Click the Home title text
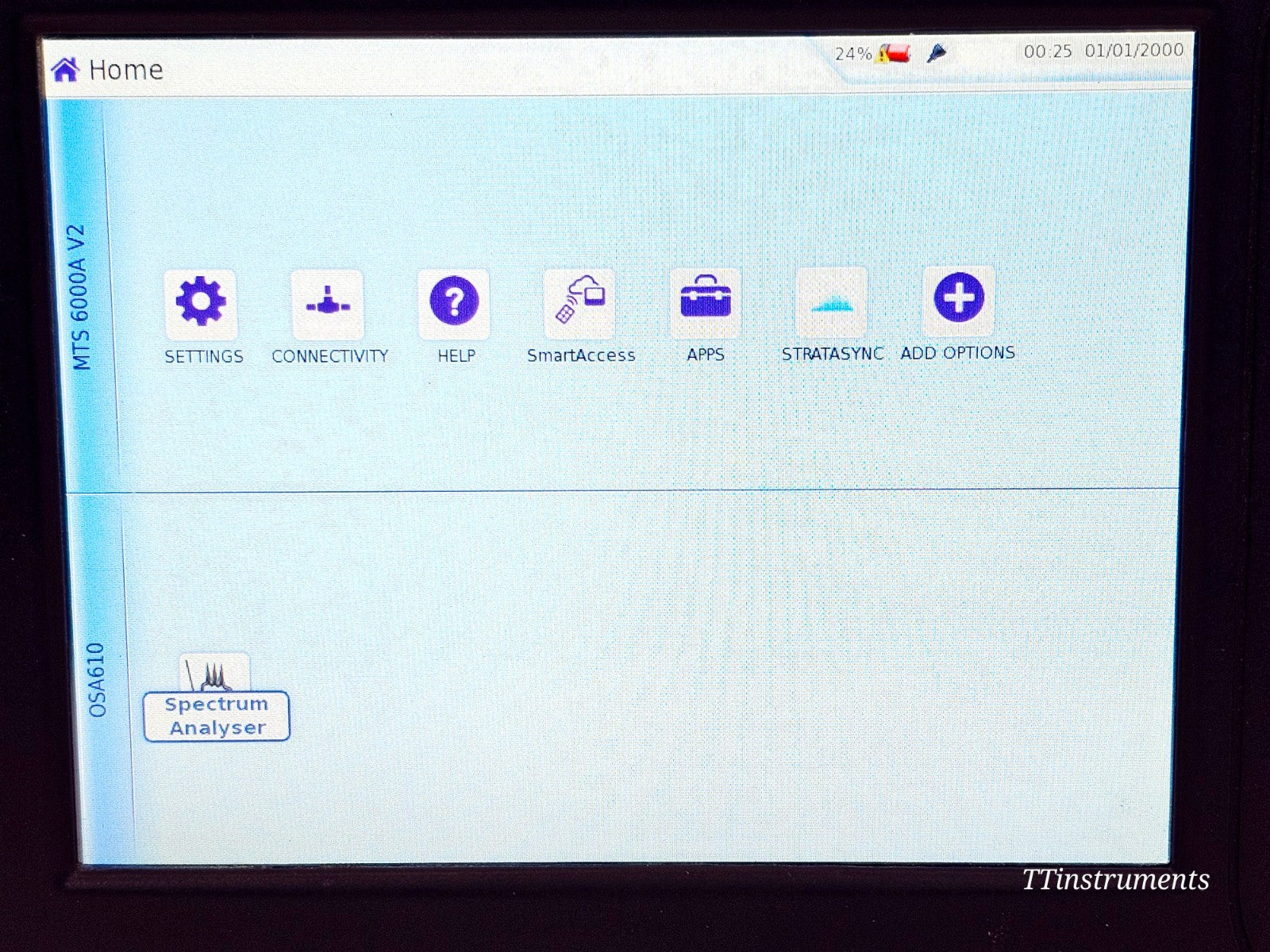Screen dimensions: 1270x952 126,70
